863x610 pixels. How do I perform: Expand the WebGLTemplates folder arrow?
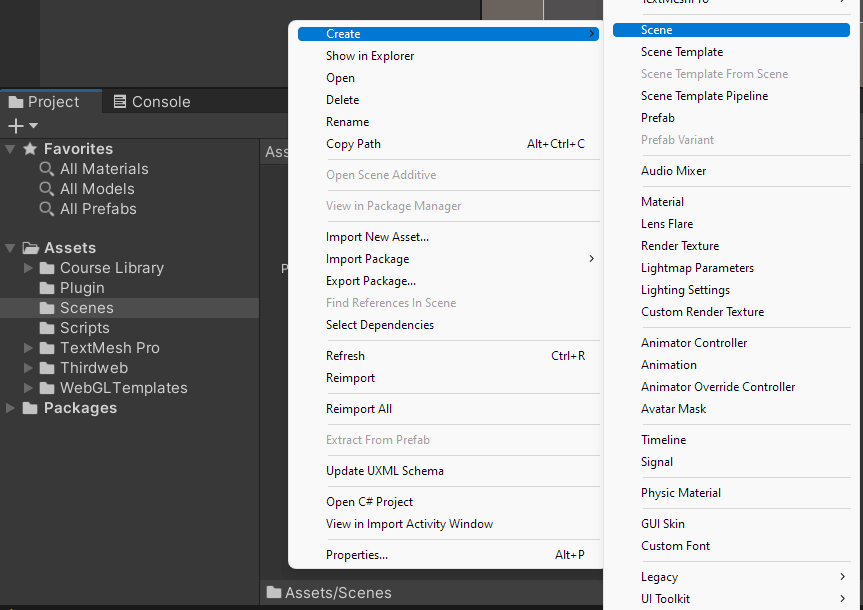pos(28,388)
